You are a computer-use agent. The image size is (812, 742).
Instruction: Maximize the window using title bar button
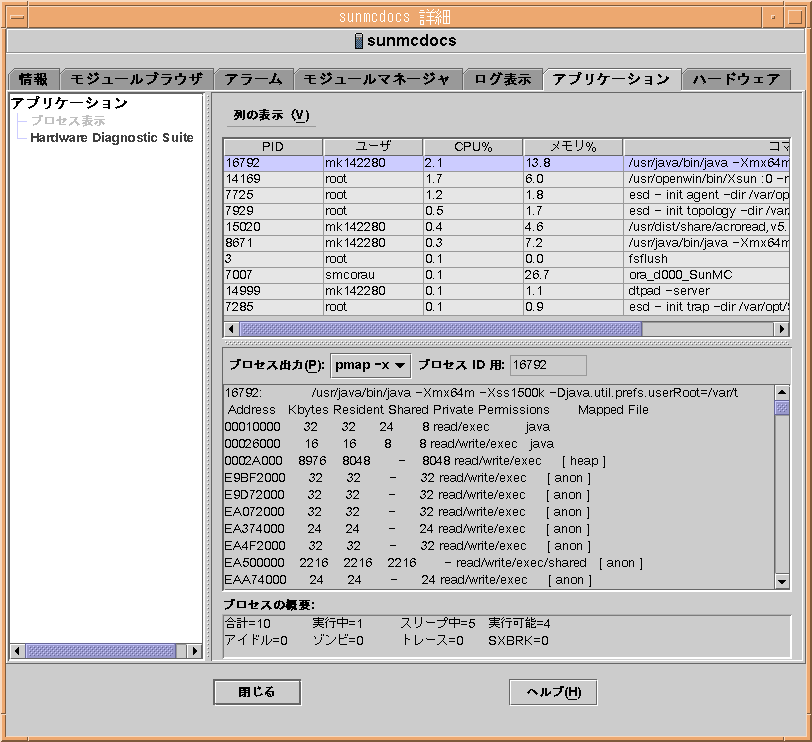pos(795,17)
